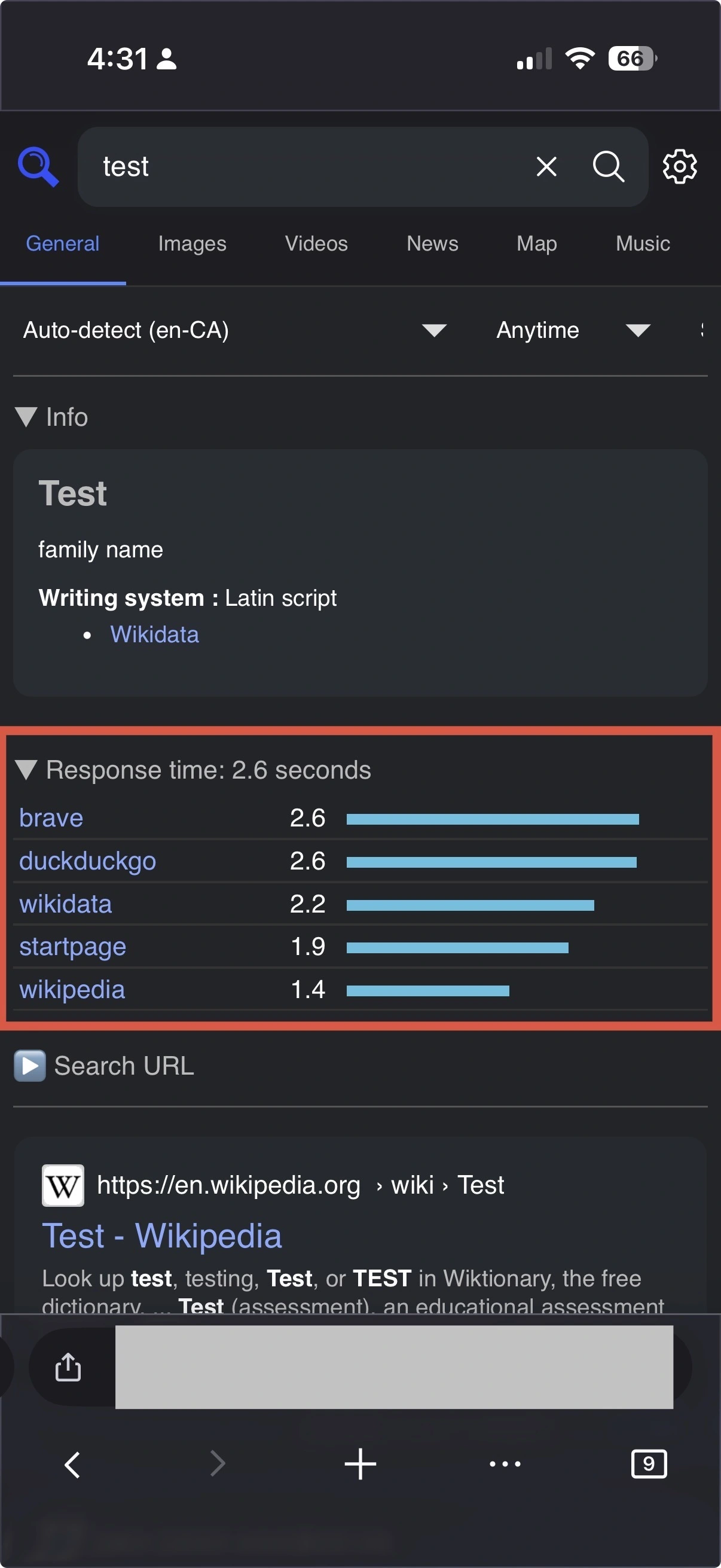Image resolution: width=721 pixels, height=1568 pixels.
Task: Open new tab with plus icon
Action: (x=360, y=1464)
